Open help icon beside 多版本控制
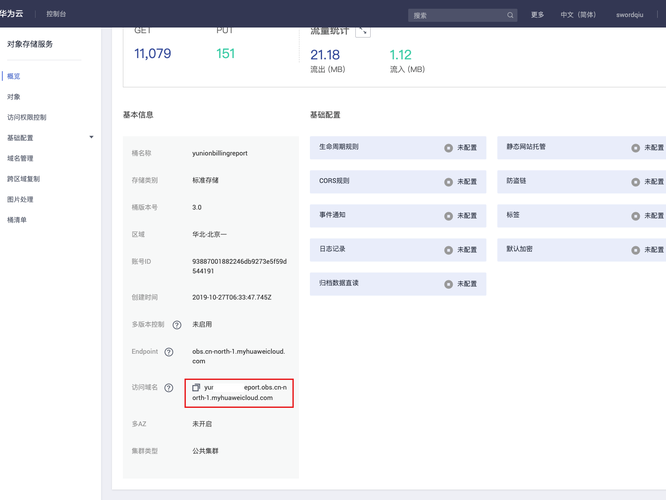 pos(177,325)
